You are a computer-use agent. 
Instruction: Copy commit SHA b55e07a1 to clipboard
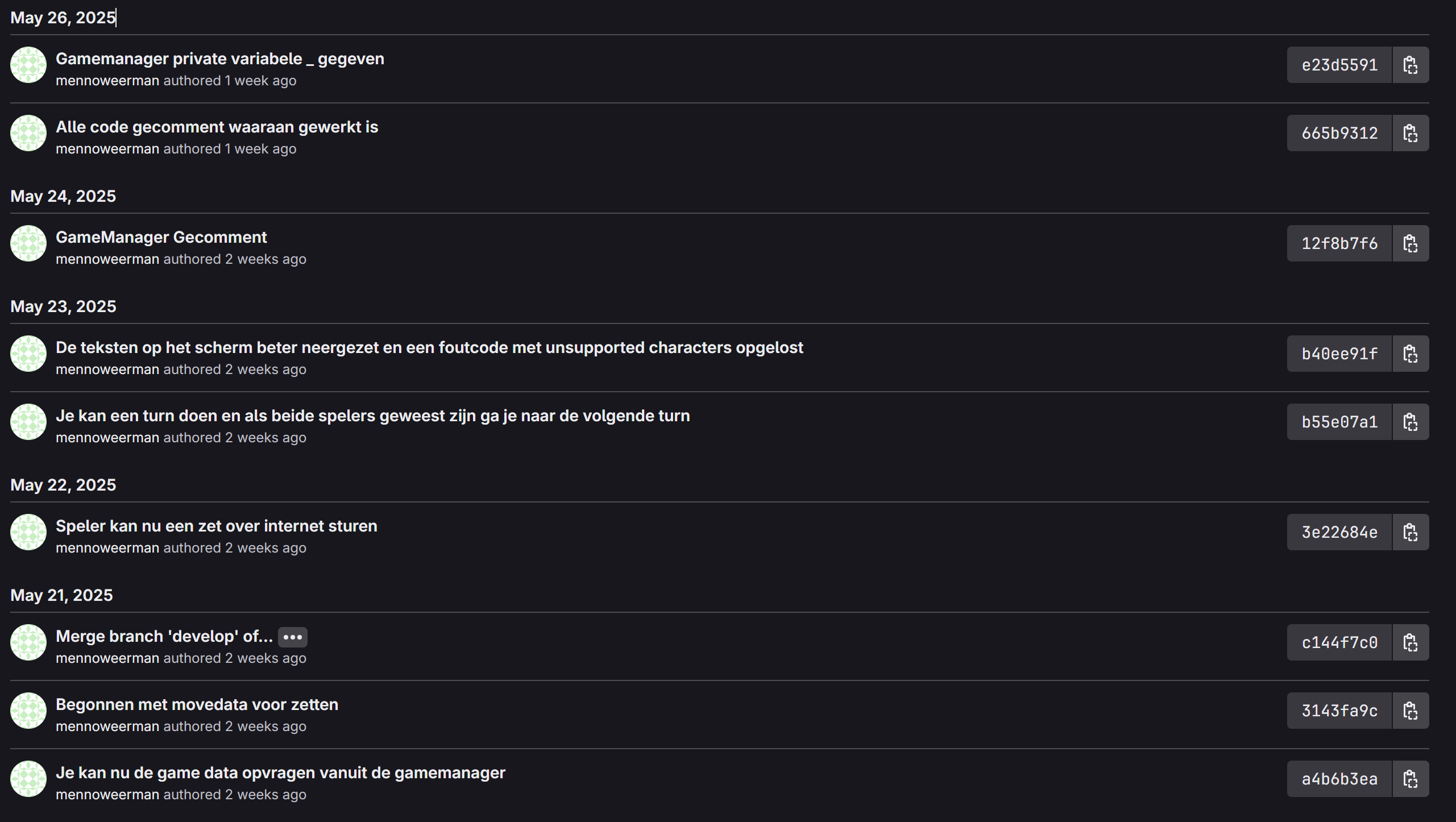pyautogui.click(x=1411, y=422)
